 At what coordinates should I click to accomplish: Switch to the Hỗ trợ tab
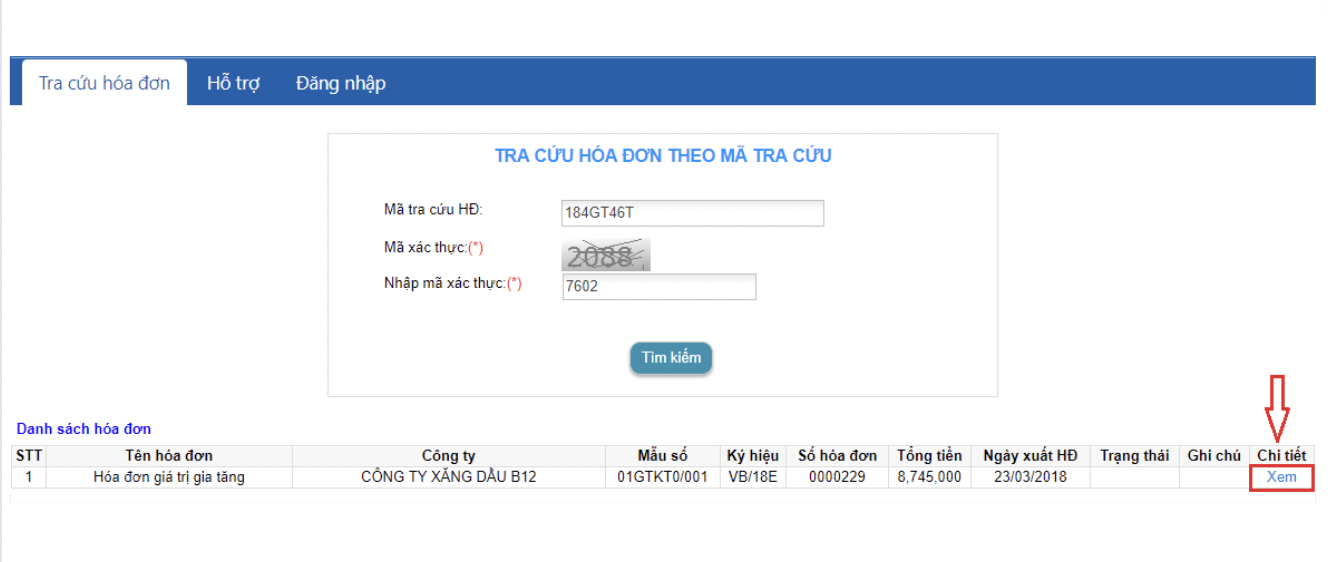coord(233,83)
